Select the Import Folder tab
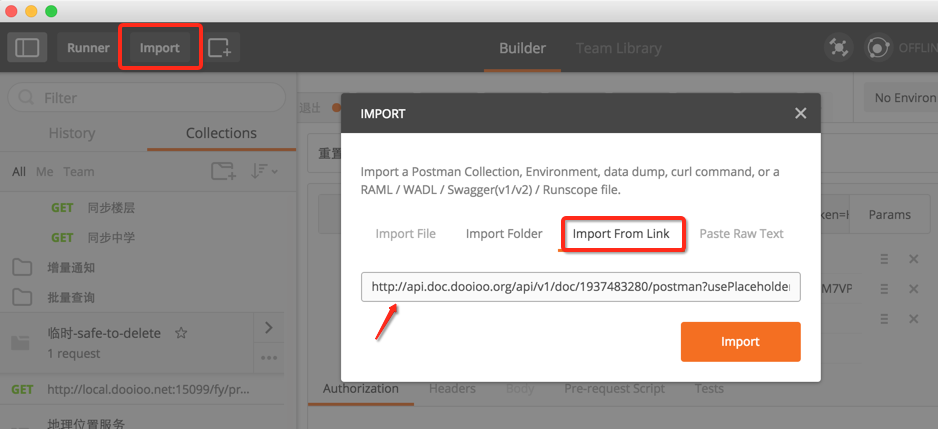 (x=504, y=233)
